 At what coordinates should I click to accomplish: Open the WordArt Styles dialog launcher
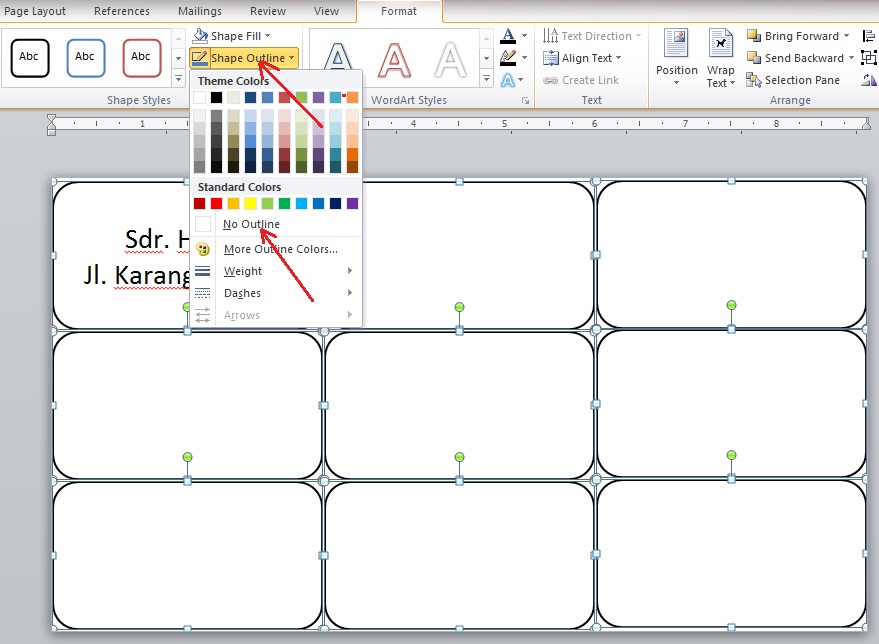[x=525, y=101]
